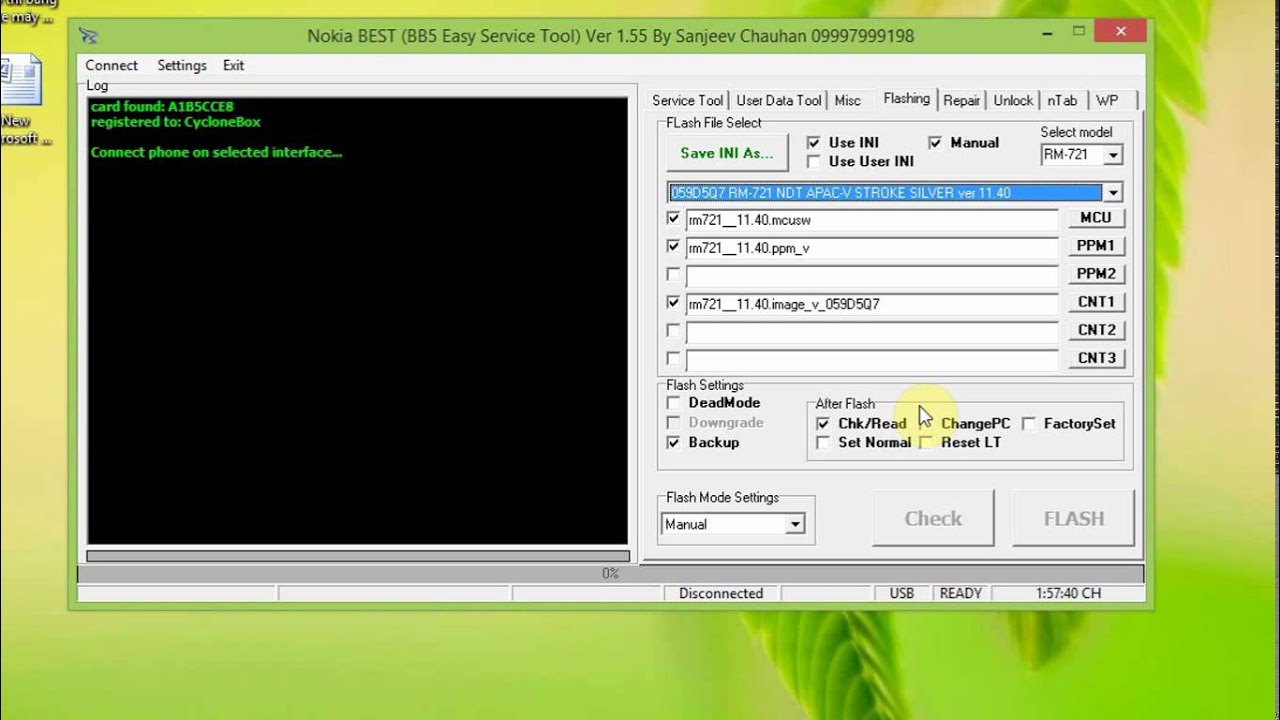Click the MCU file browse button
This screenshot has width=1280, height=720.
click(1096, 218)
